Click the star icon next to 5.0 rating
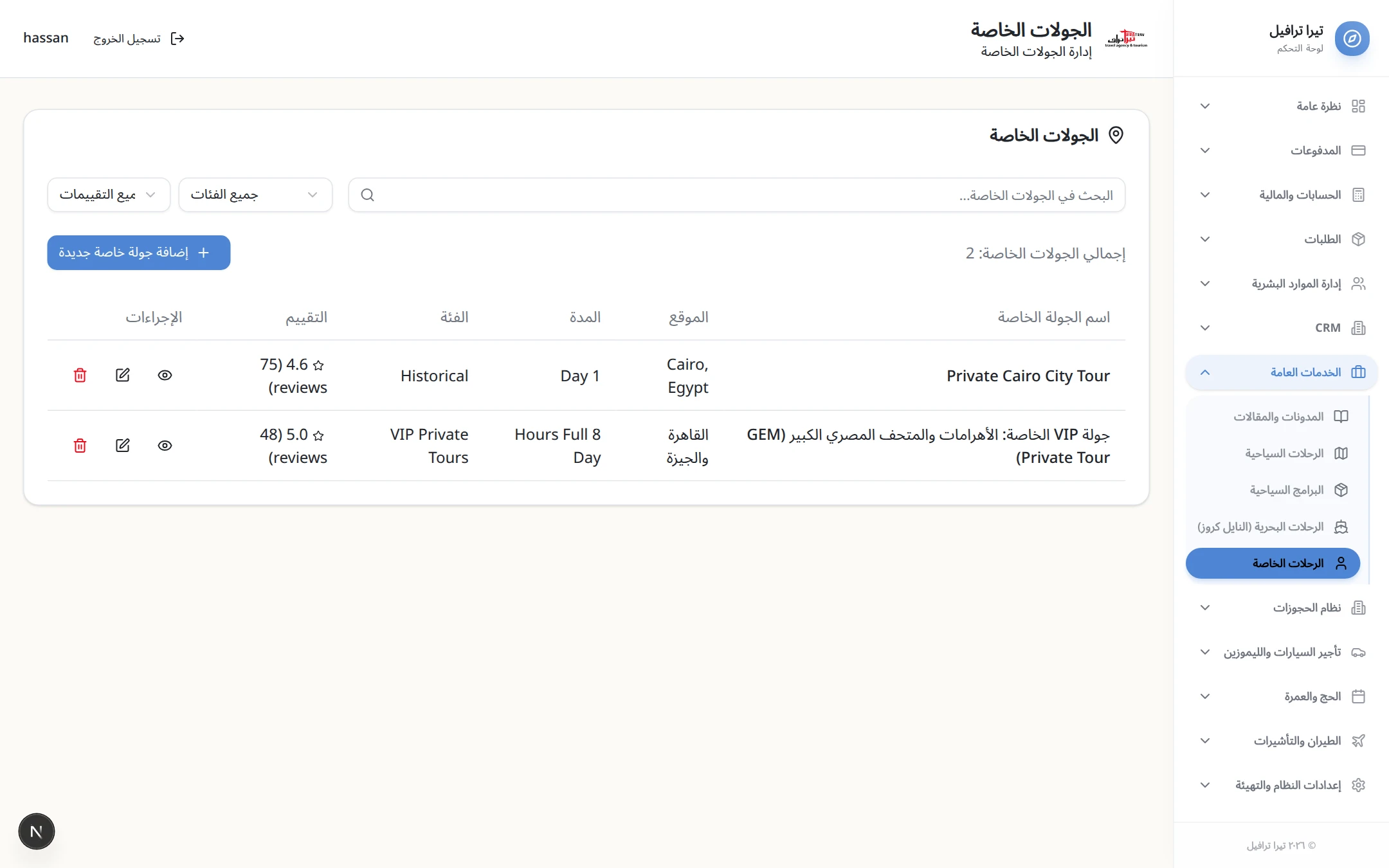The height and width of the screenshot is (868, 1389). (x=318, y=435)
